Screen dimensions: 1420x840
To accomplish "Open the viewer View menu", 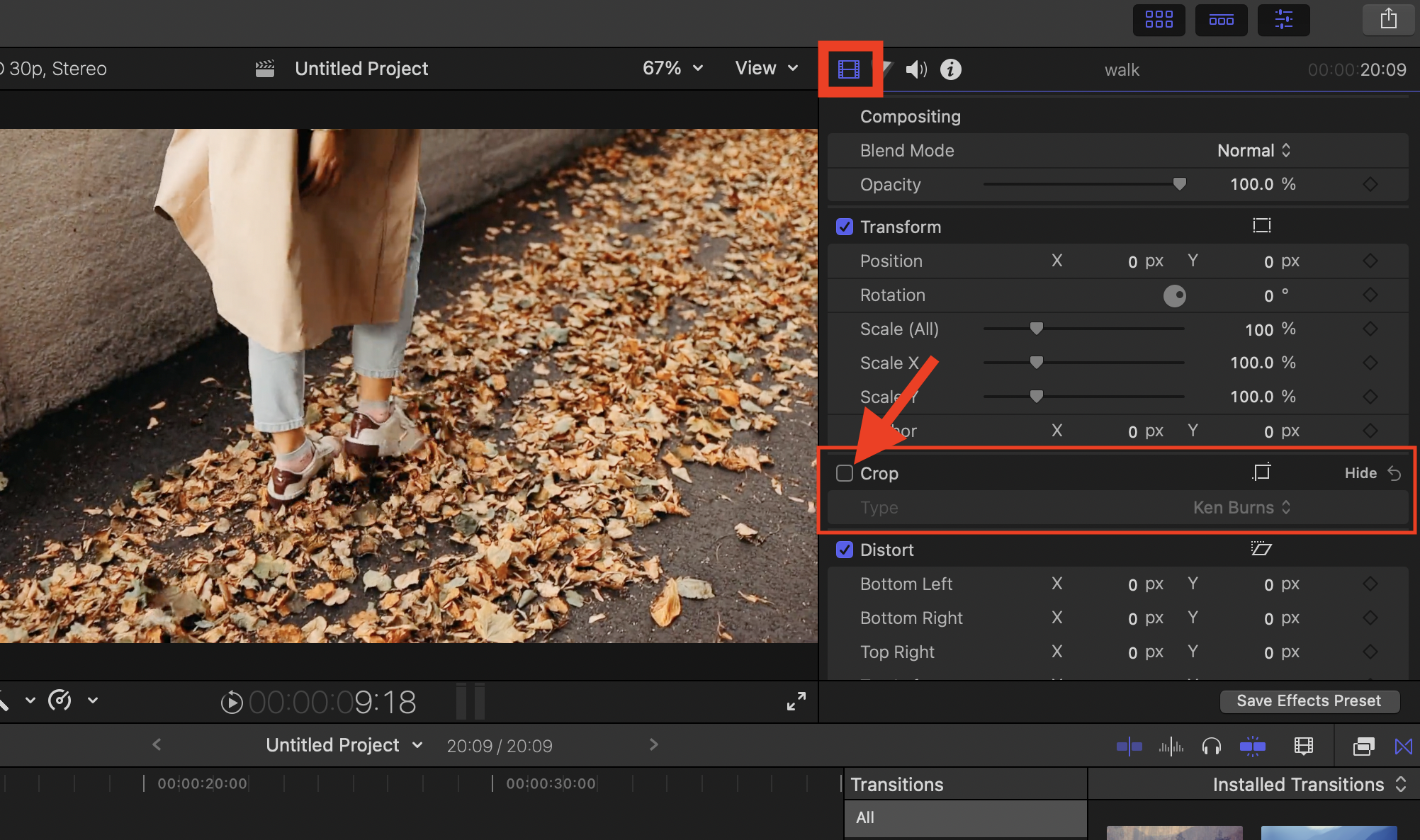I will pyautogui.click(x=766, y=68).
